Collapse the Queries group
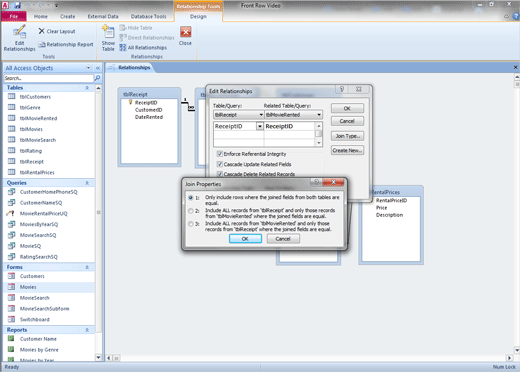This screenshot has height=372, width=520. (87, 183)
